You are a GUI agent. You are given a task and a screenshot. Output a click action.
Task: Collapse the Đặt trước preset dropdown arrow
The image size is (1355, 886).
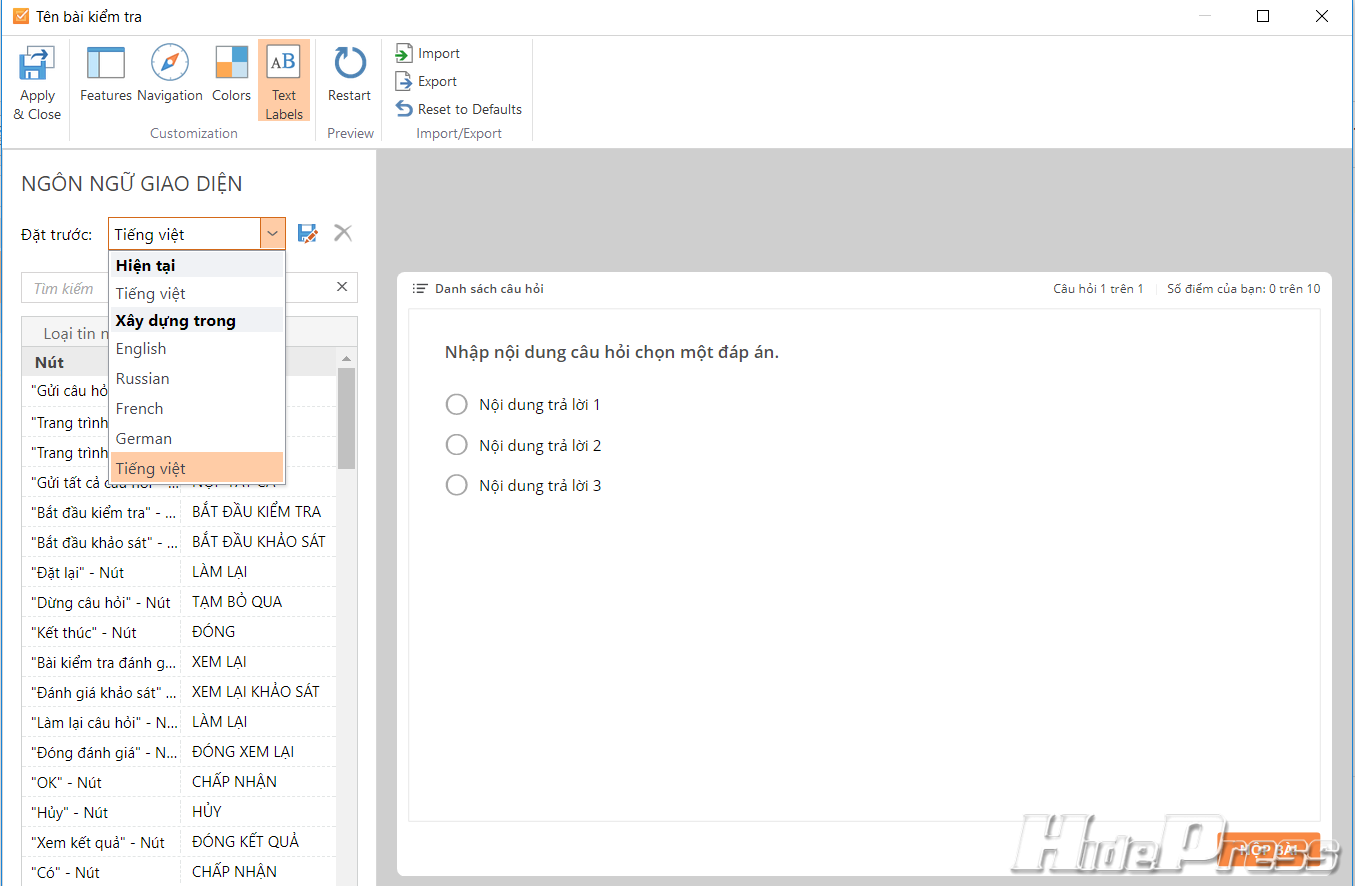point(272,234)
